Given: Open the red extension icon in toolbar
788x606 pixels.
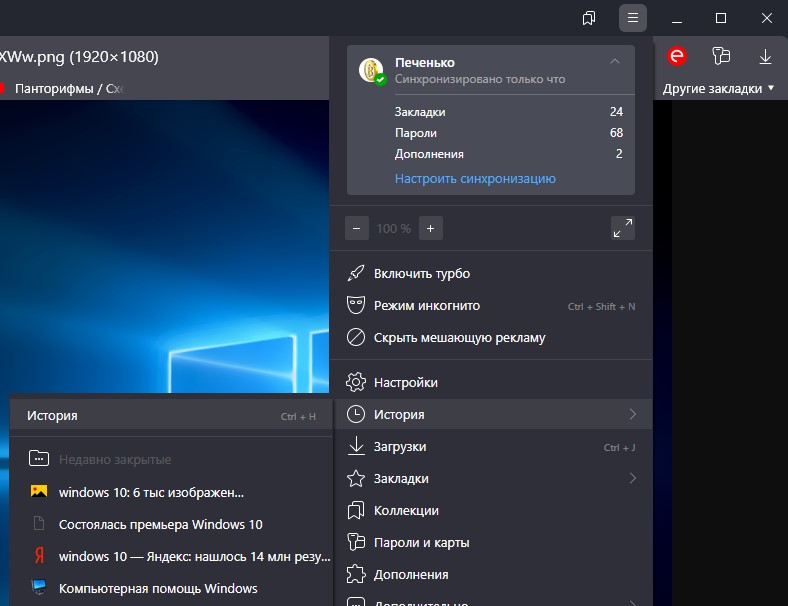Looking at the screenshot, I should click(677, 56).
